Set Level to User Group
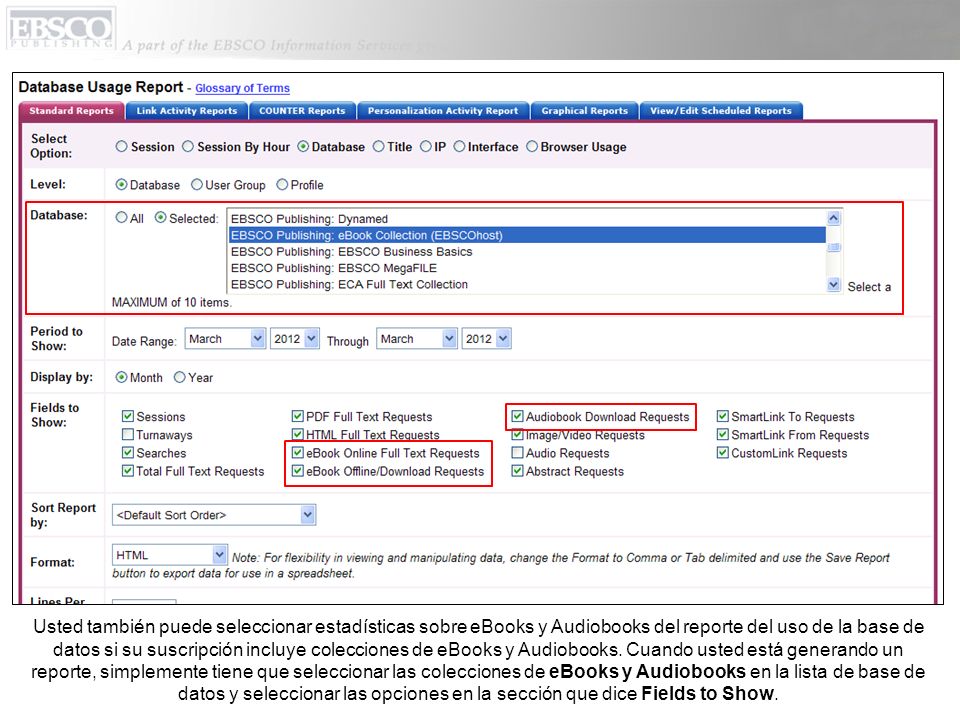Image resolution: width=960 pixels, height=720 pixels. click(197, 185)
